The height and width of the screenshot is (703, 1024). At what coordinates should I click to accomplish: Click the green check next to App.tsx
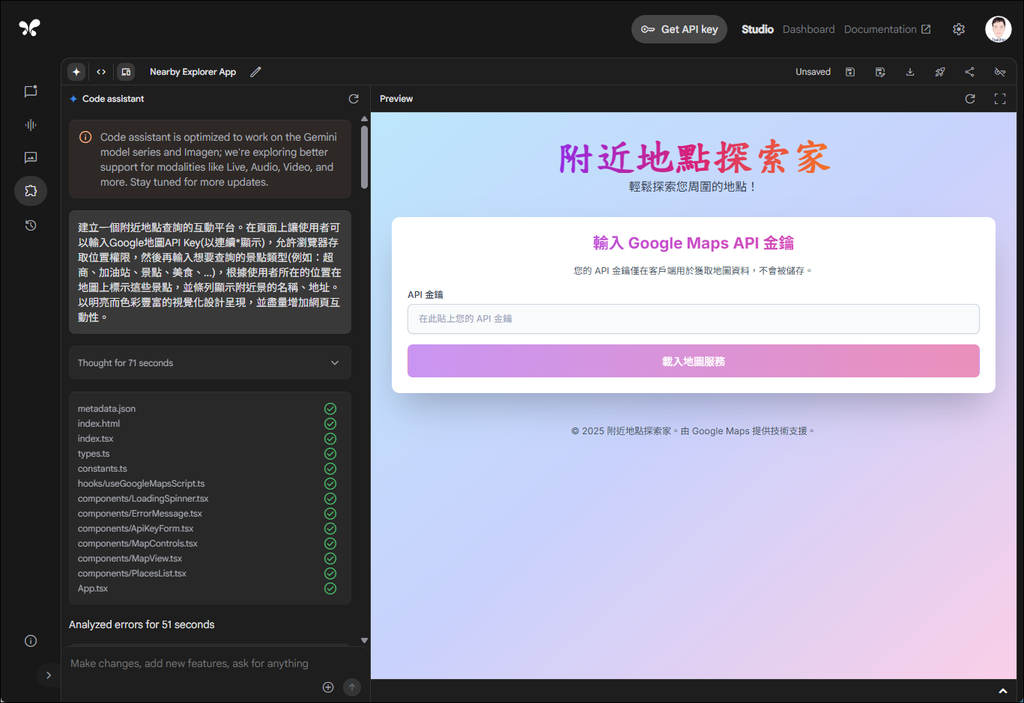coord(330,589)
